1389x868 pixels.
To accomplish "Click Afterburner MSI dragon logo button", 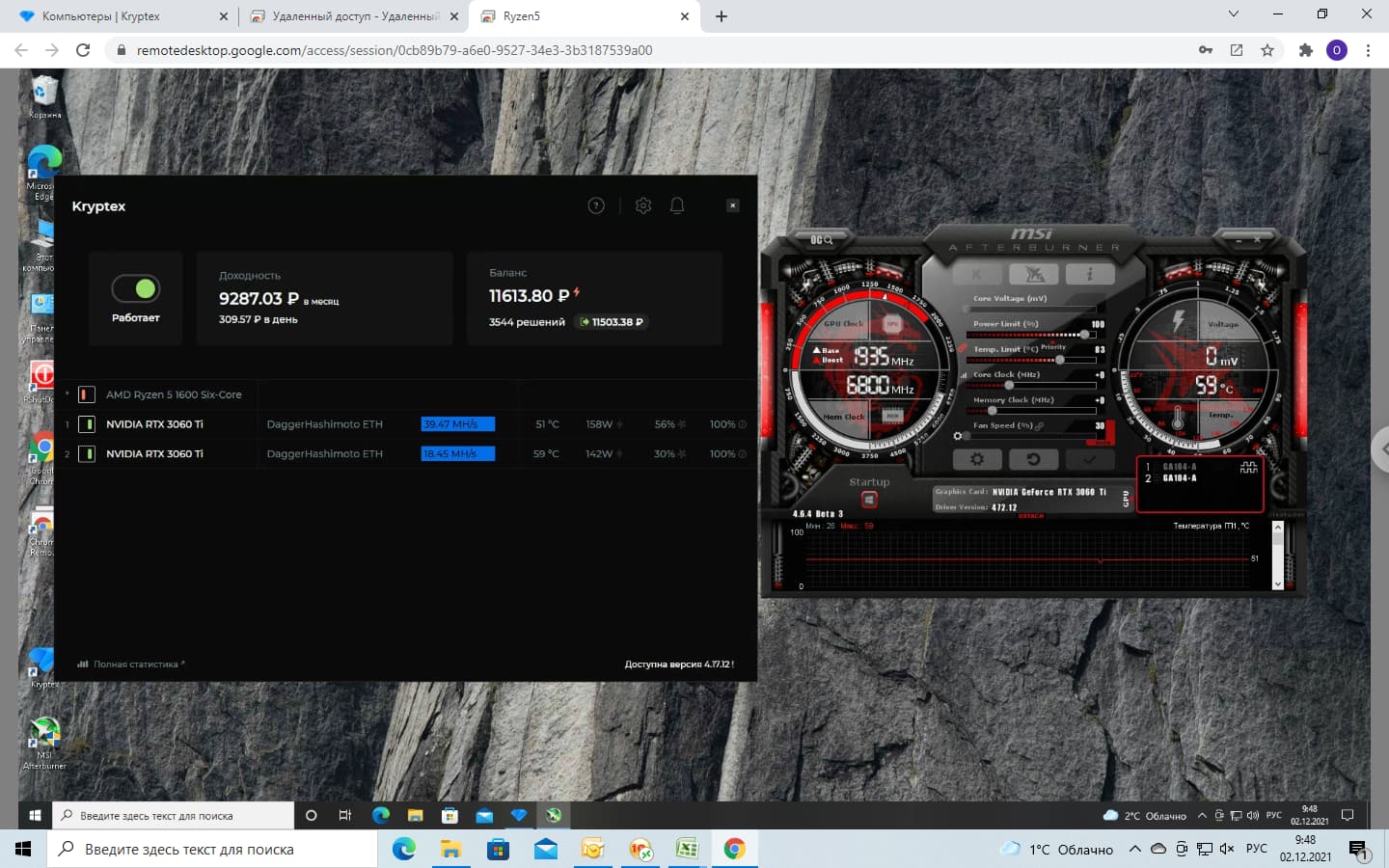I will click(1035, 275).
